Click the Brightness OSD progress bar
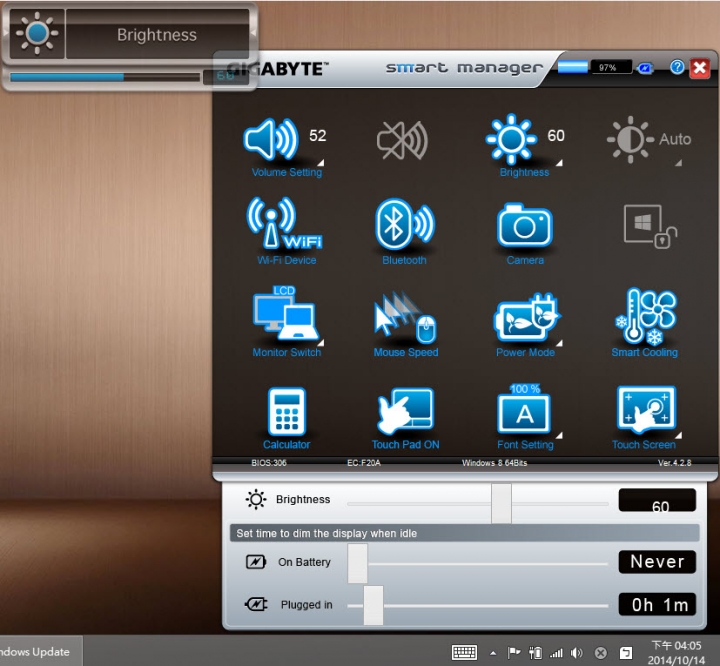This screenshot has width=720, height=666. [105, 77]
